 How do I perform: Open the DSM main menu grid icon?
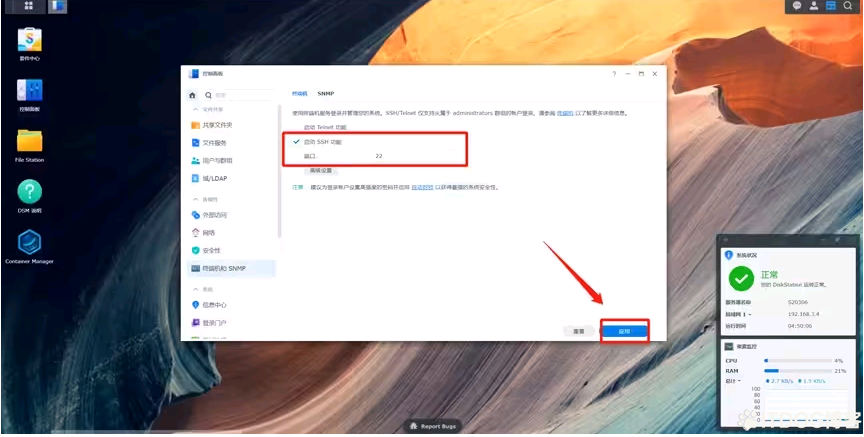pyautogui.click(x=28, y=6)
